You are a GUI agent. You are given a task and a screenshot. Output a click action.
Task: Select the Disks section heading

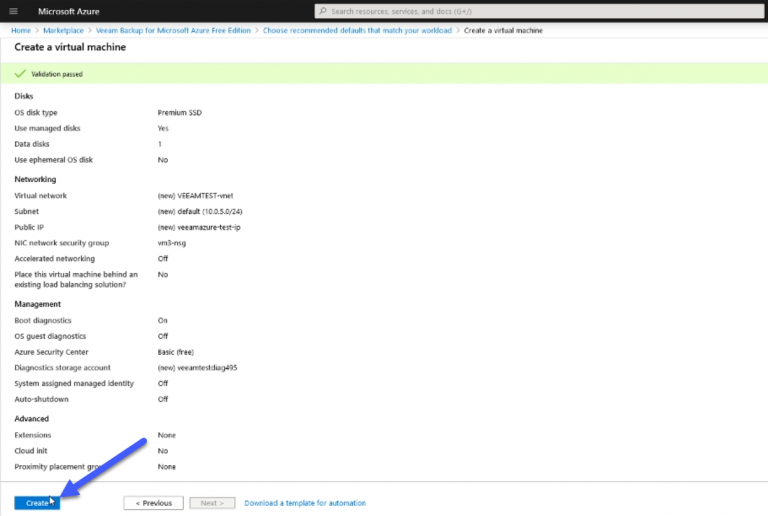(x=24, y=96)
